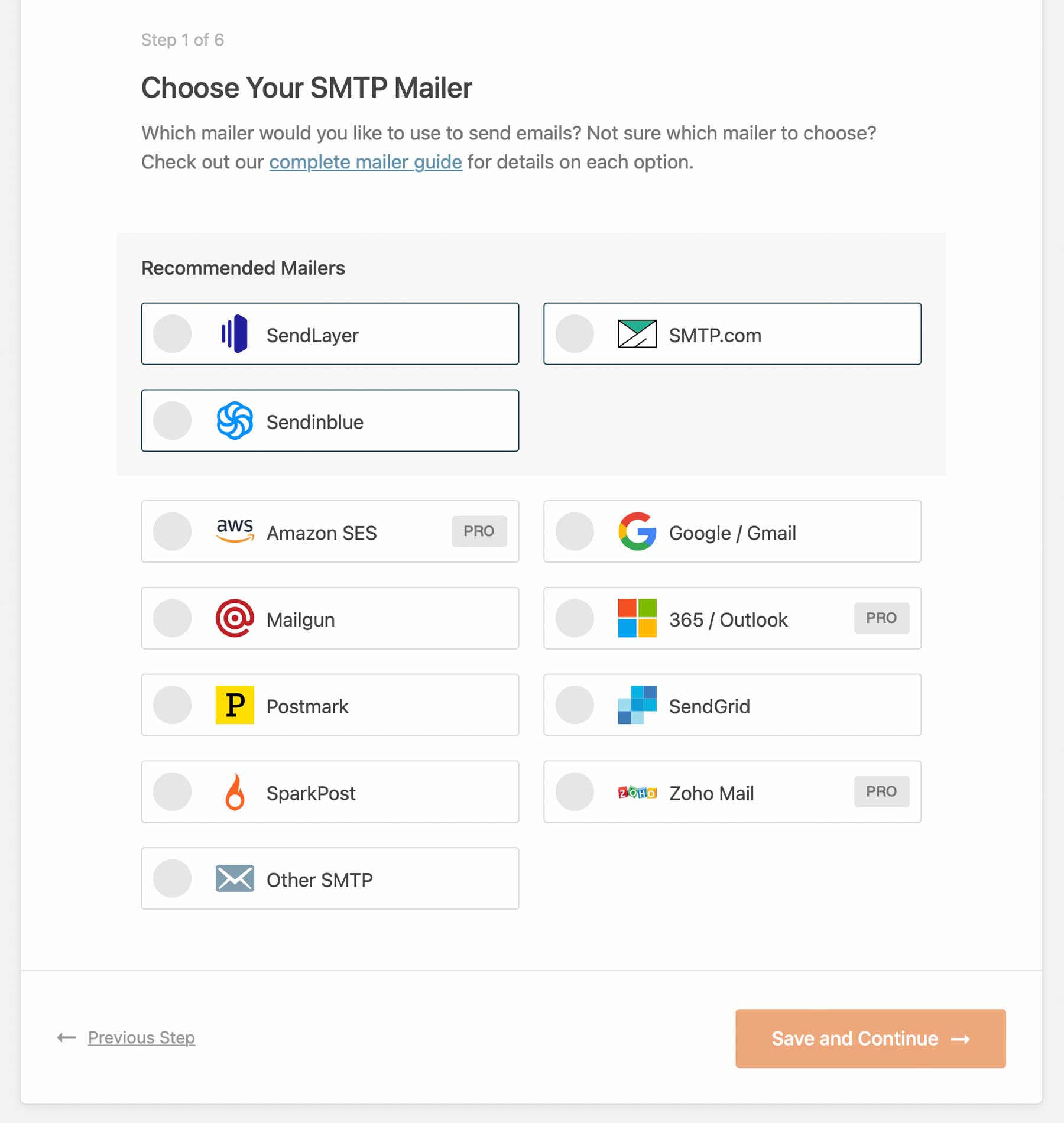Viewport: 1064px width, 1123px height.
Task: Click the SendGrid blue logo
Action: pyautogui.click(x=637, y=705)
